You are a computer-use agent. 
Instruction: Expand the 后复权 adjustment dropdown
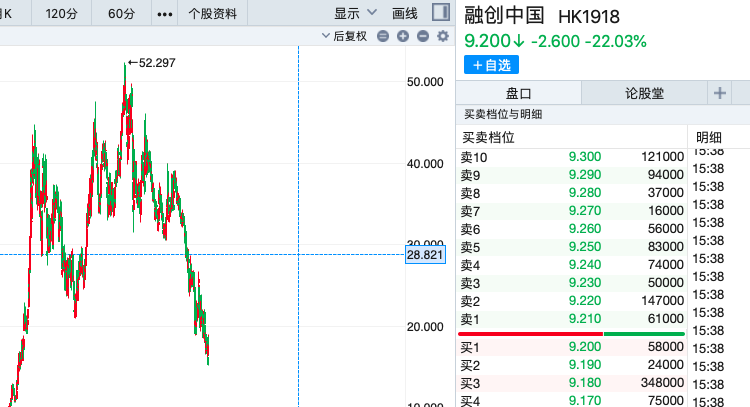[x=345, y=36]
